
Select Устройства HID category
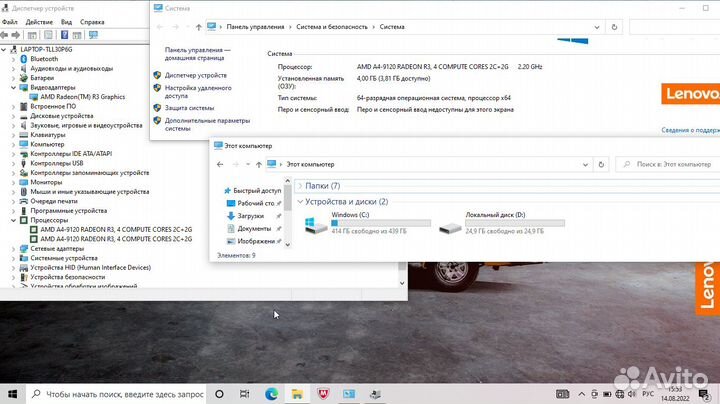point(90,267)
